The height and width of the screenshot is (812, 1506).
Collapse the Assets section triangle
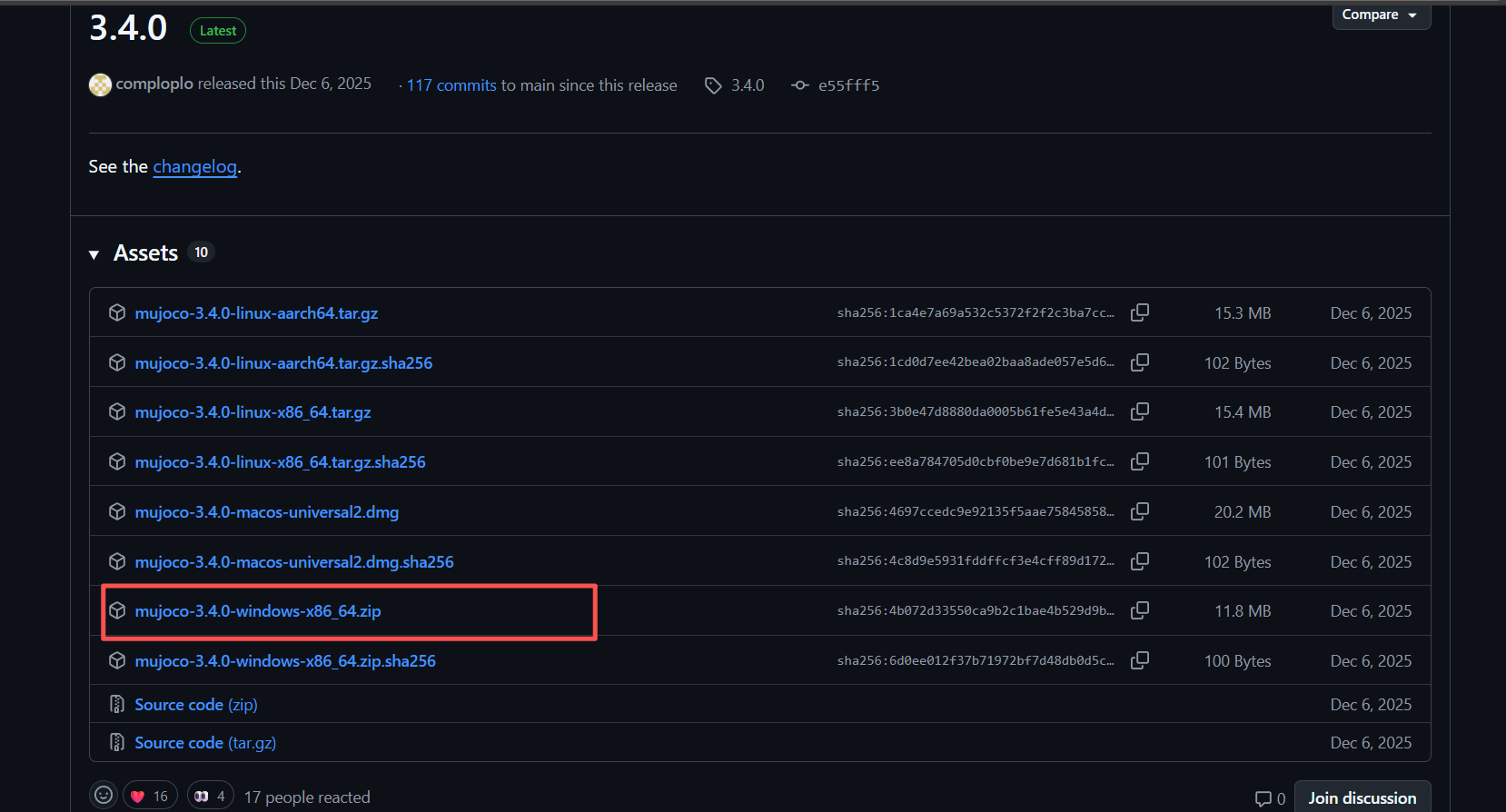click(94, 254)
